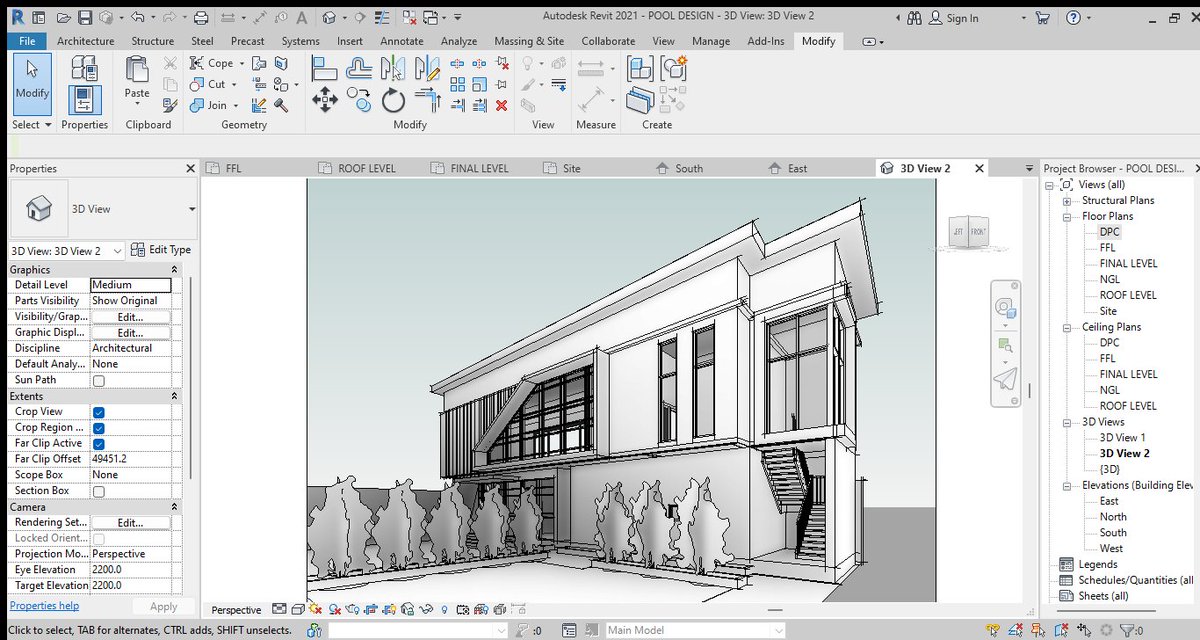Toggle Visual Style icon in view control bar

tap(297, 609)
